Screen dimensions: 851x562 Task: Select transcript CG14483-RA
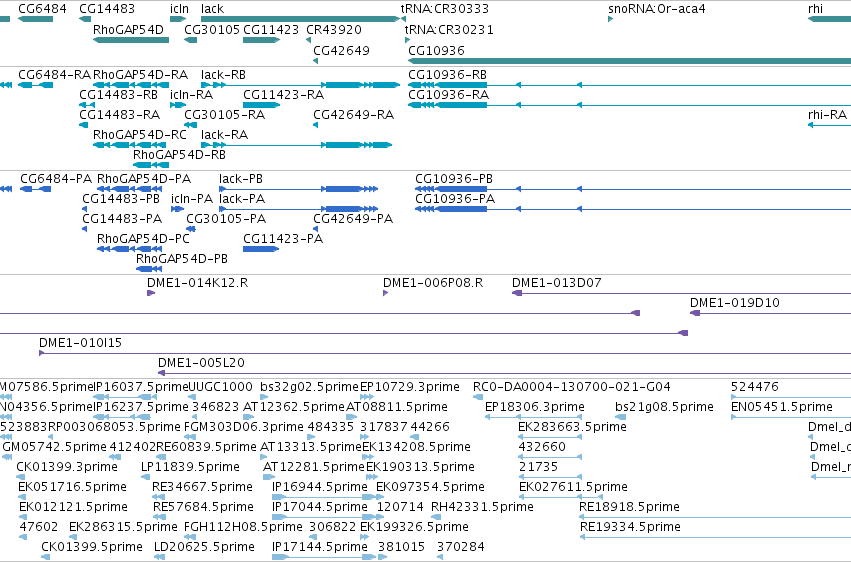pyautogui.click(x=119, y=114)
